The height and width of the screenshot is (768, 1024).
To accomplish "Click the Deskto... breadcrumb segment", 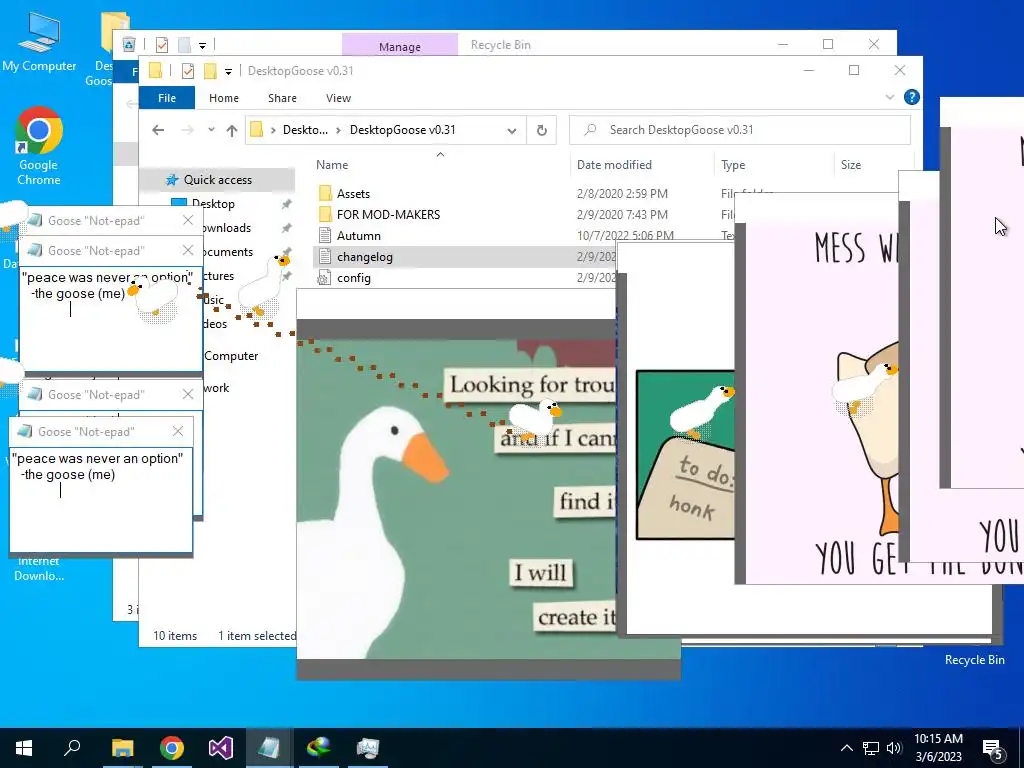I will pos(305,130).
